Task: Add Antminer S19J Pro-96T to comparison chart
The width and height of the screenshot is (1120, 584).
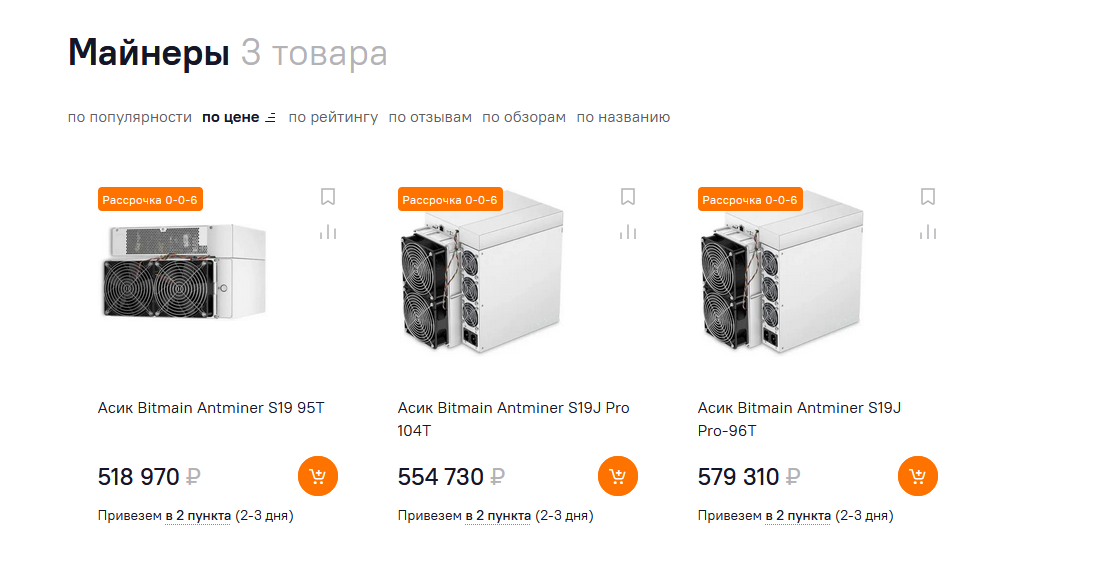Action: click(928, 232)
